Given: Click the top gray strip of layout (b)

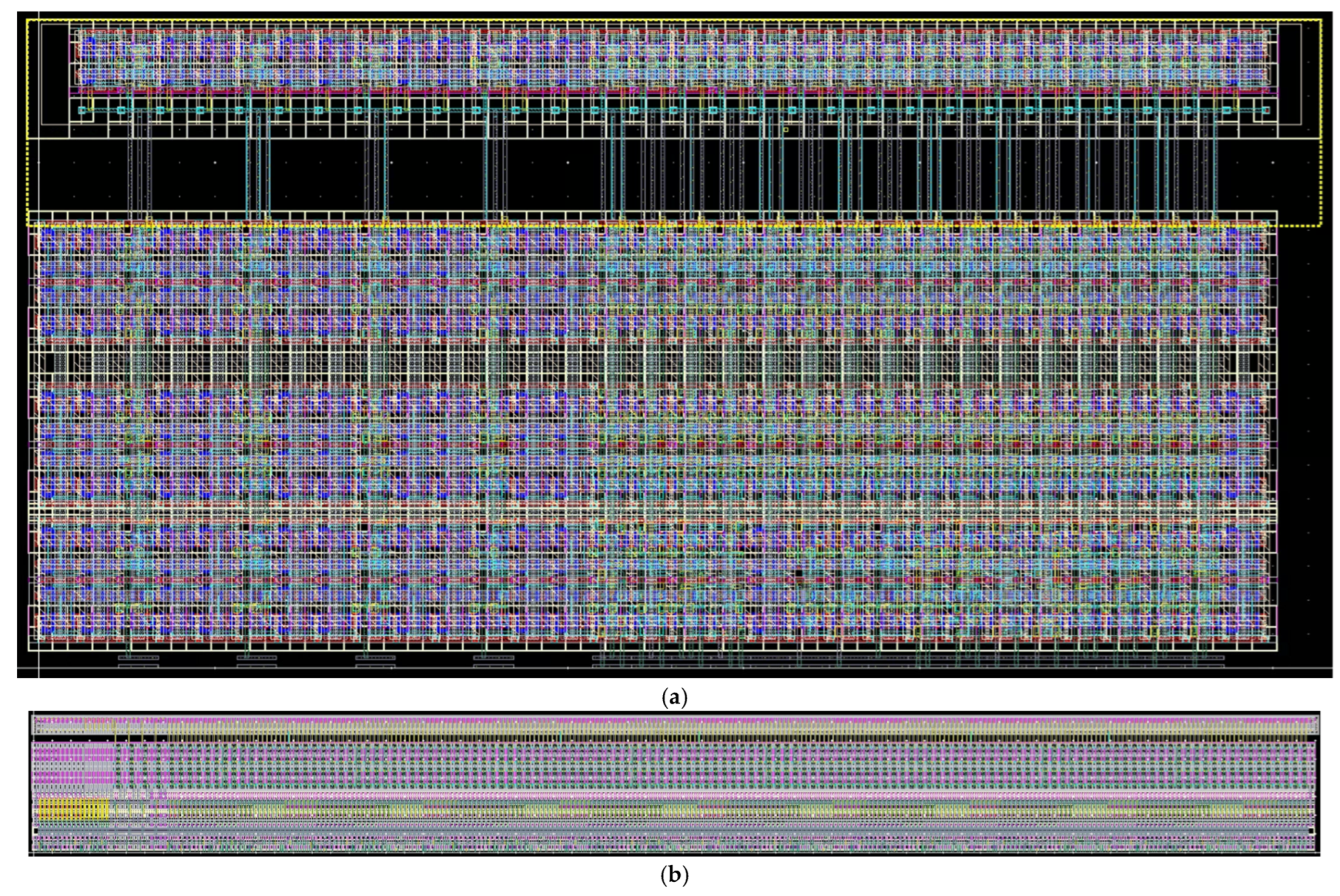Looking at the screenshot, I should (674, 724).
